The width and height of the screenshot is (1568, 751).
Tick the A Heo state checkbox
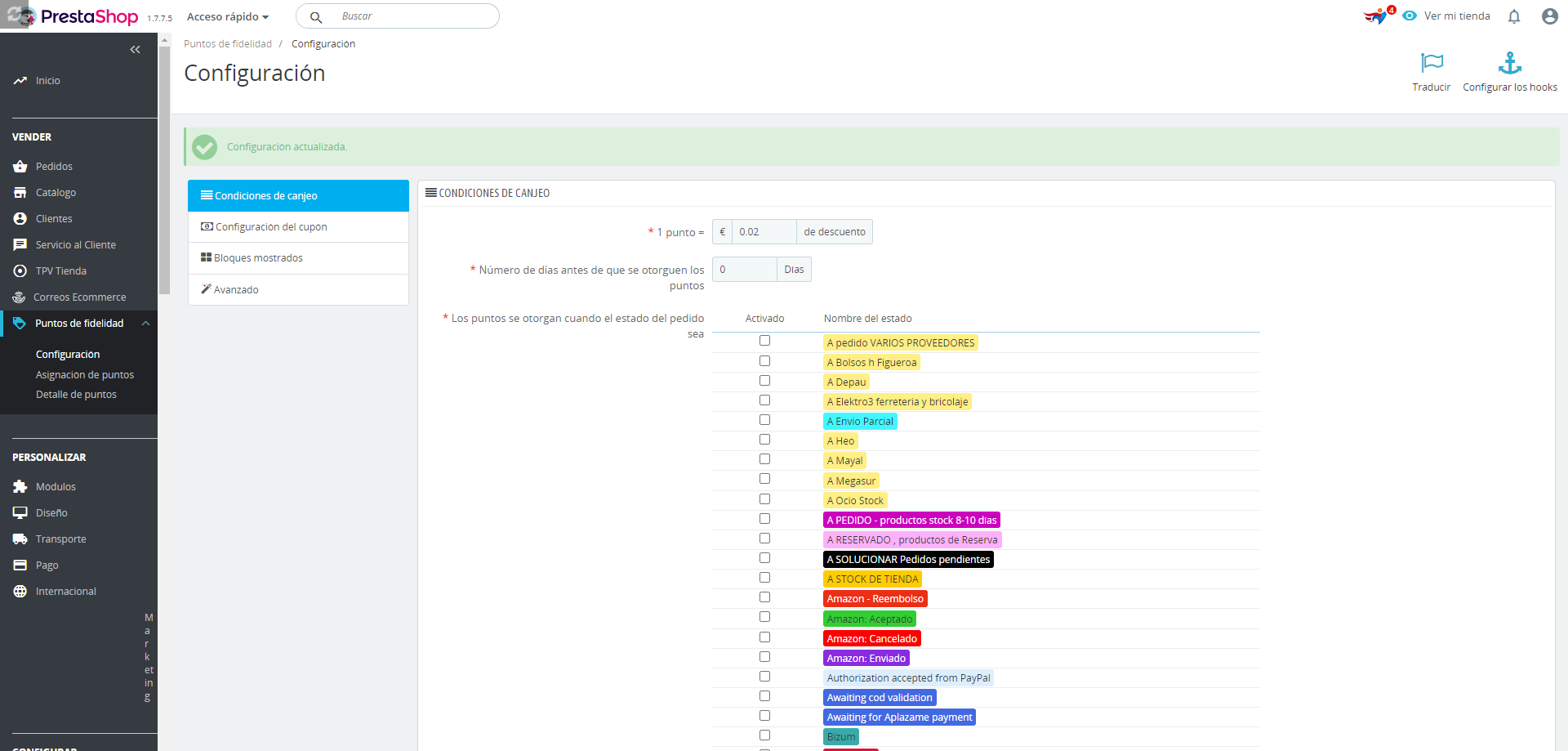[x=764, y=440]
